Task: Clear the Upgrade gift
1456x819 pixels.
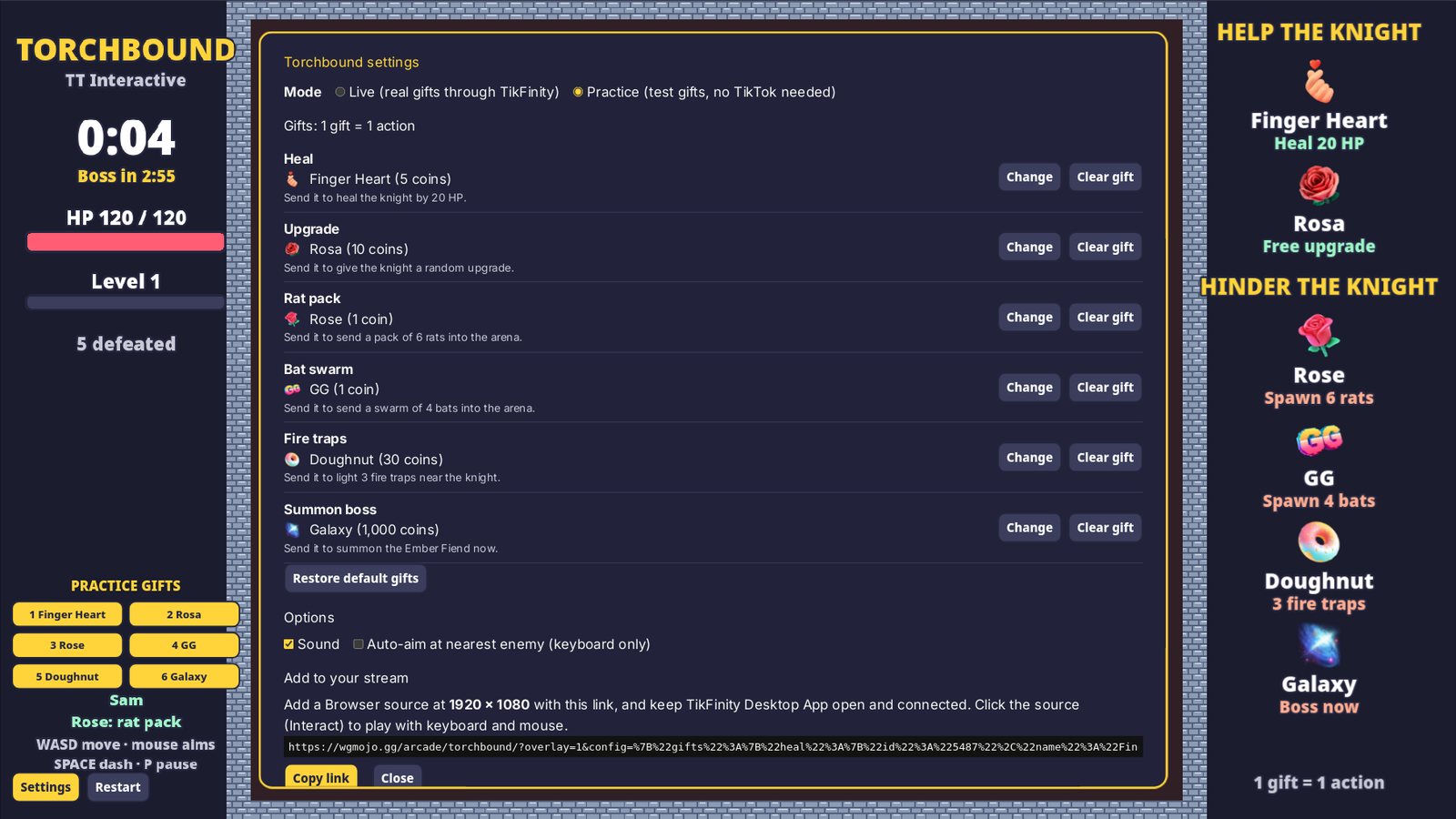Action: pos(1105,248)
